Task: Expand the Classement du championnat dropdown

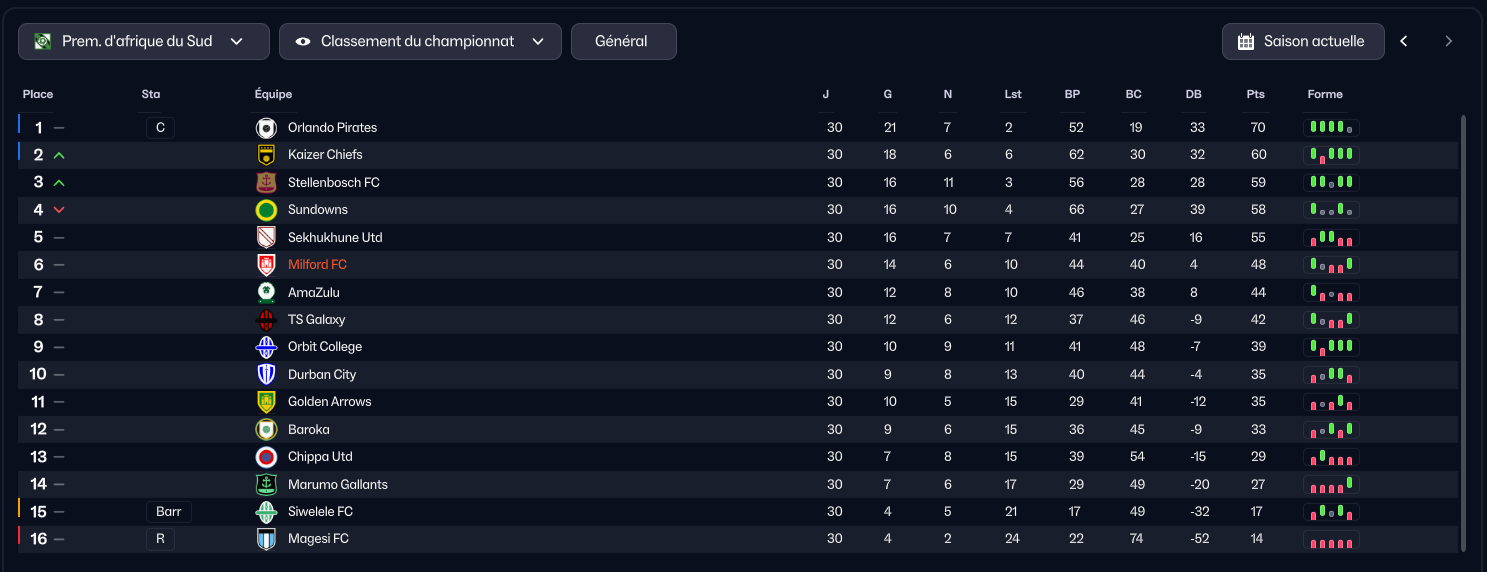Action: [x=420, y=42]
